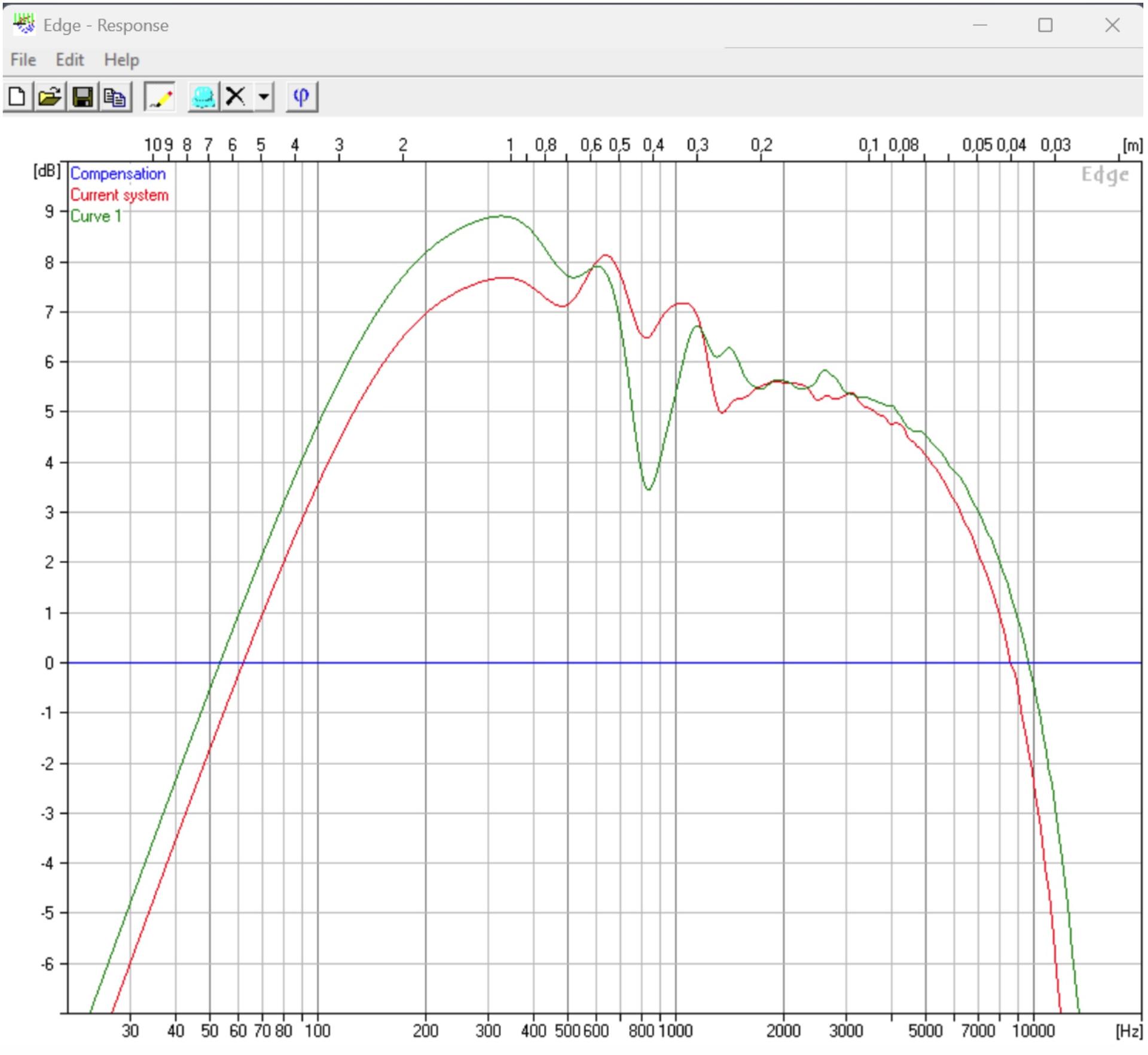
Task: Open the Edit menu
Action: coord(69,60)
